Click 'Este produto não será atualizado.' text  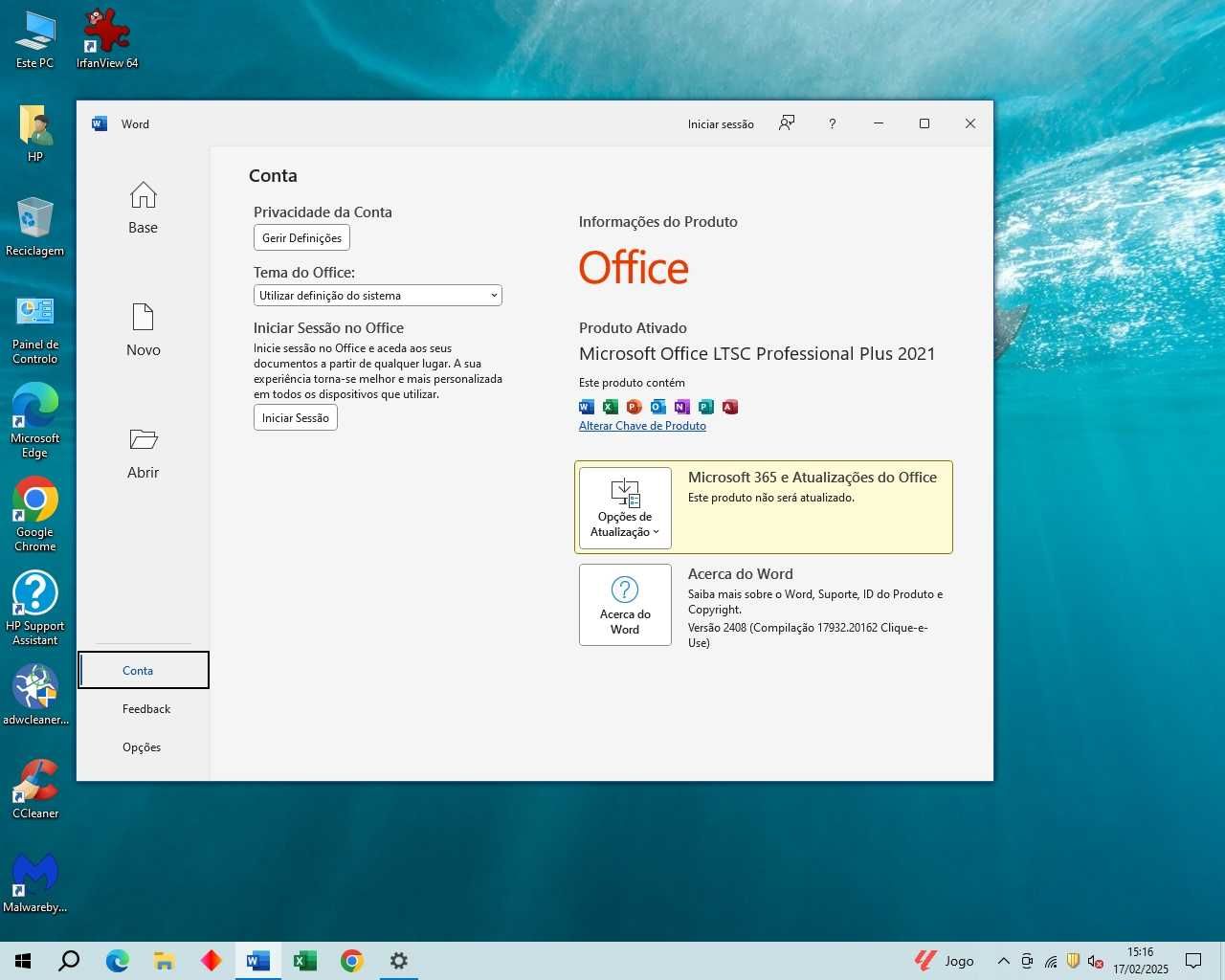[771, 498]
